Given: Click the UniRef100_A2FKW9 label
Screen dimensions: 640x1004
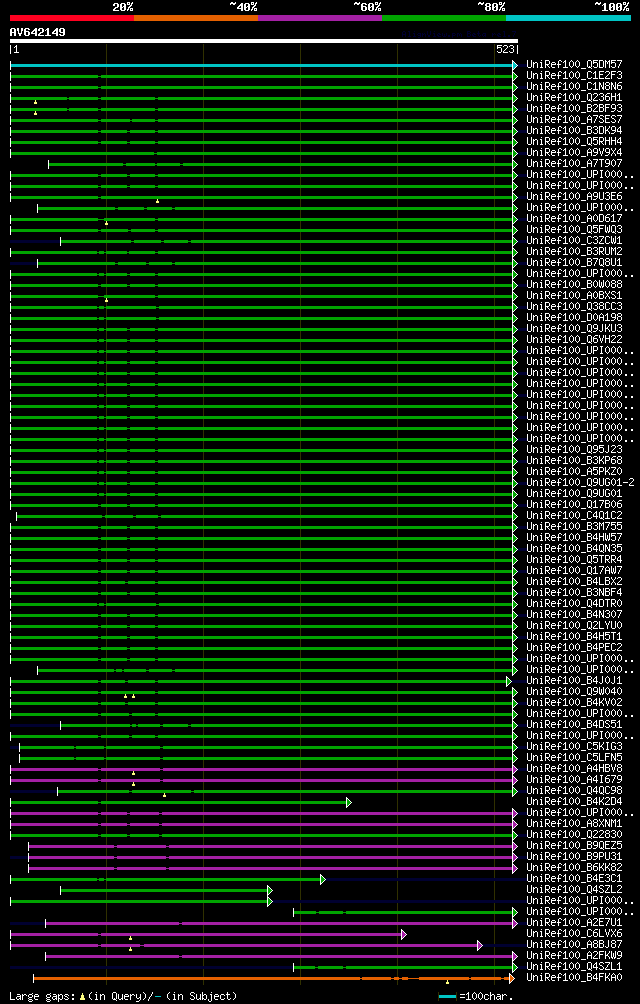Looking at the screenshot, I should pos(574,955).
